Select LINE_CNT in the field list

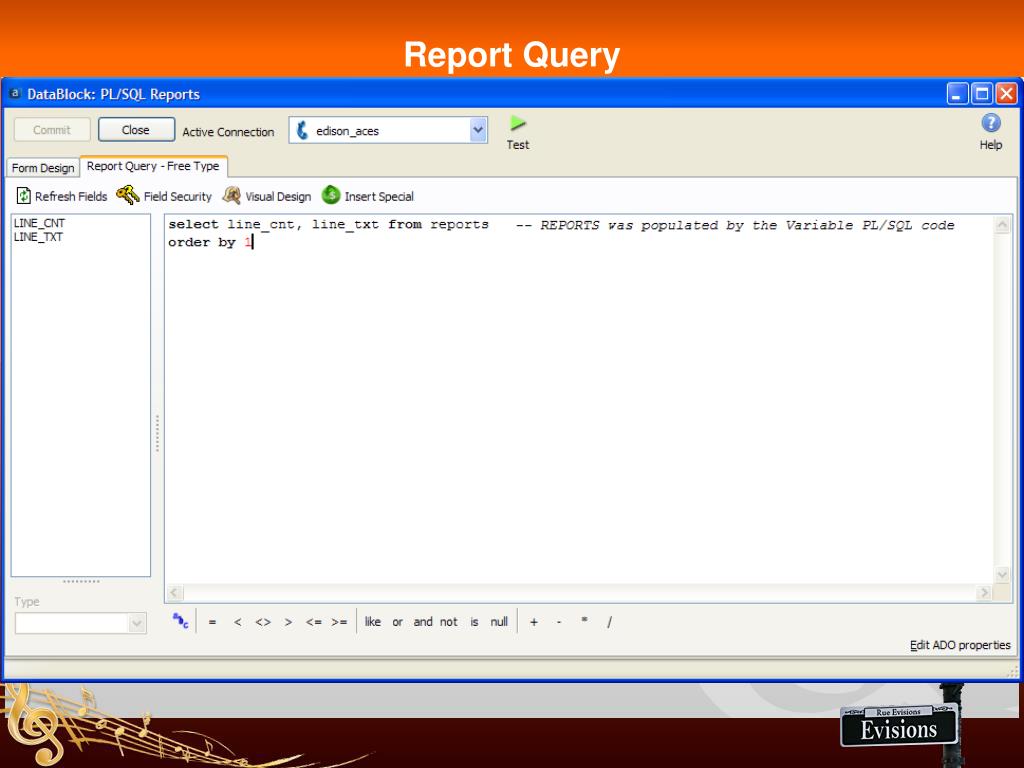tap(39, 223)
